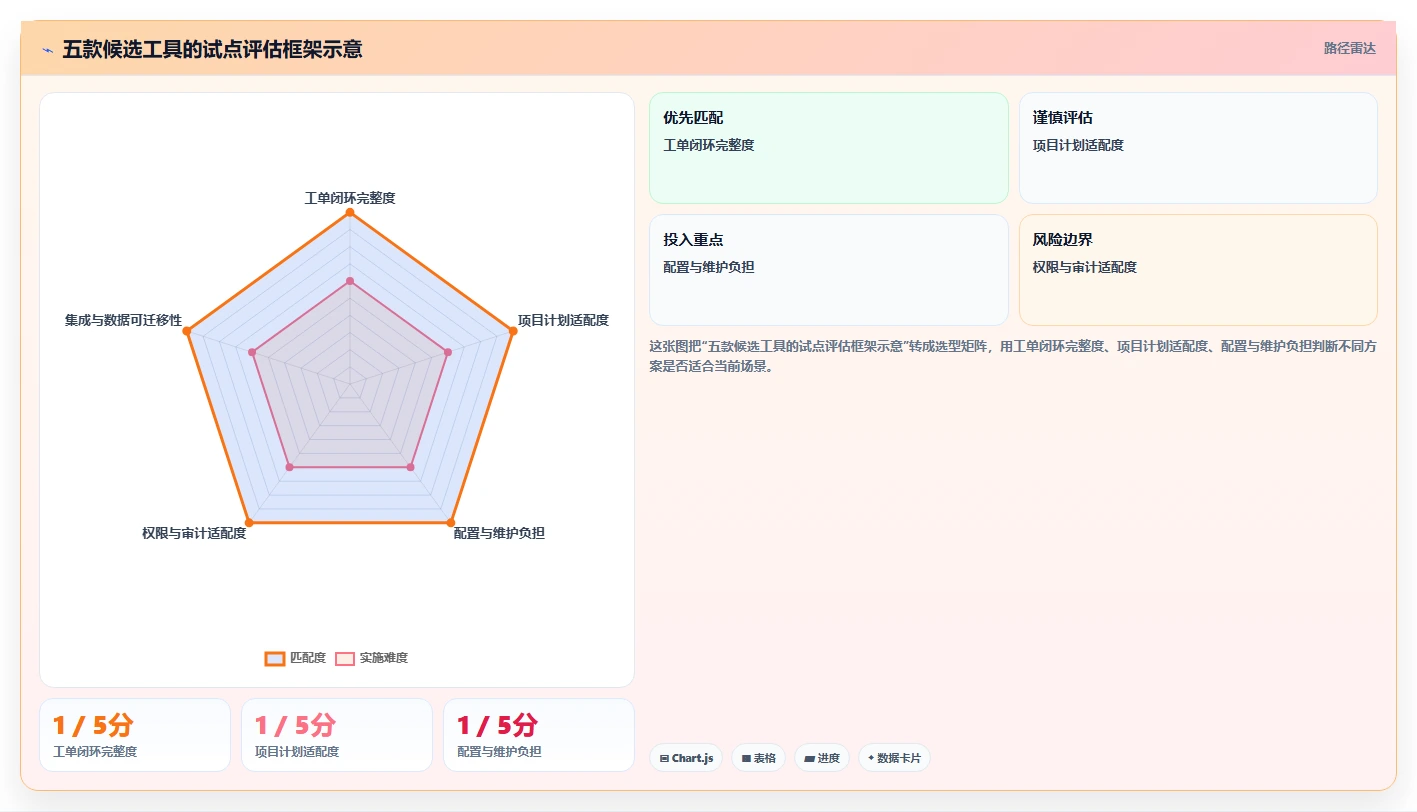Click the 工单闭环完整度 radar axis label
This screenshot has height=812, width=1417.
coord(350,198)
